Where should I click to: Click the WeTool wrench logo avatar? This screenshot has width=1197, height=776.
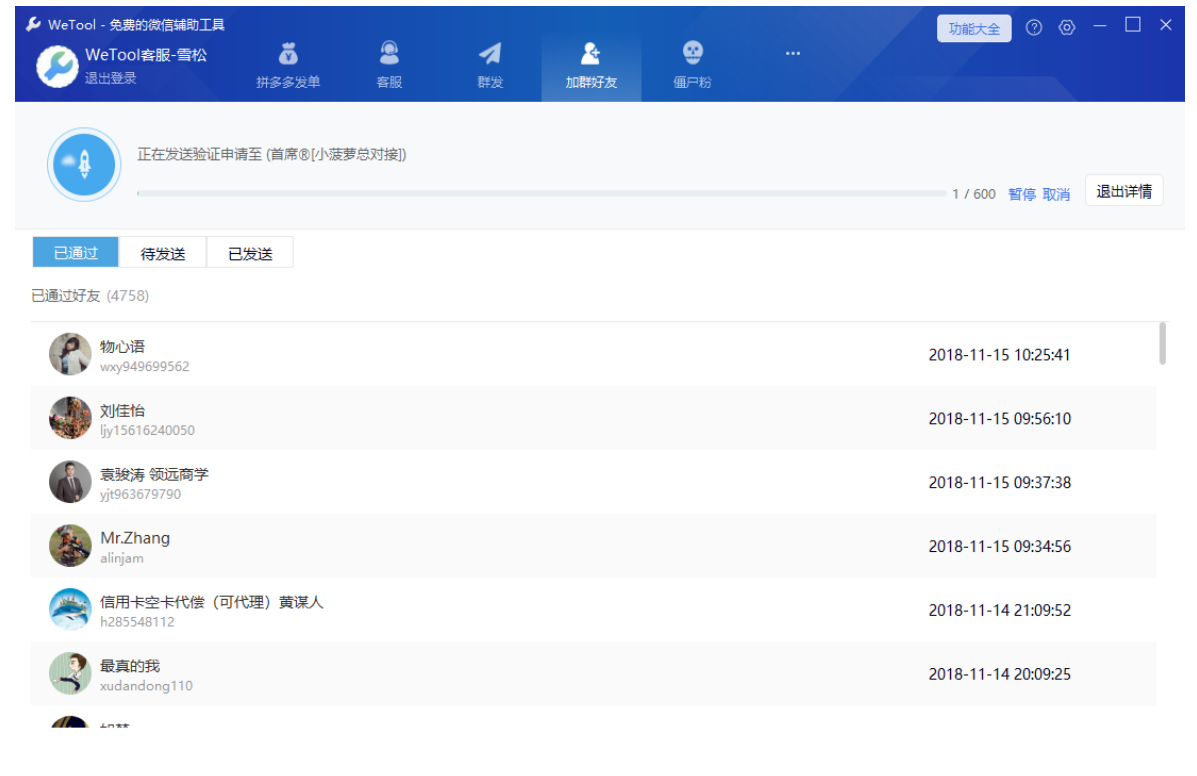click(x=57, y=66)
